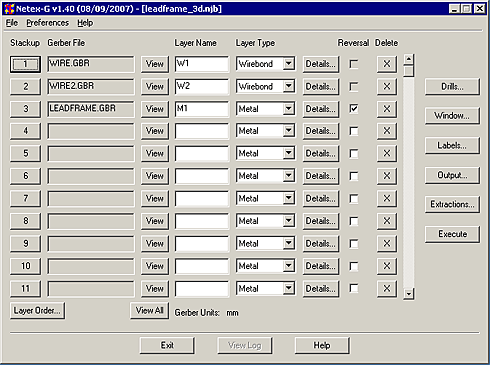This screenshot has width=490, height=365.
Task: Click the Exit button
Action: (x=167, y=346)
